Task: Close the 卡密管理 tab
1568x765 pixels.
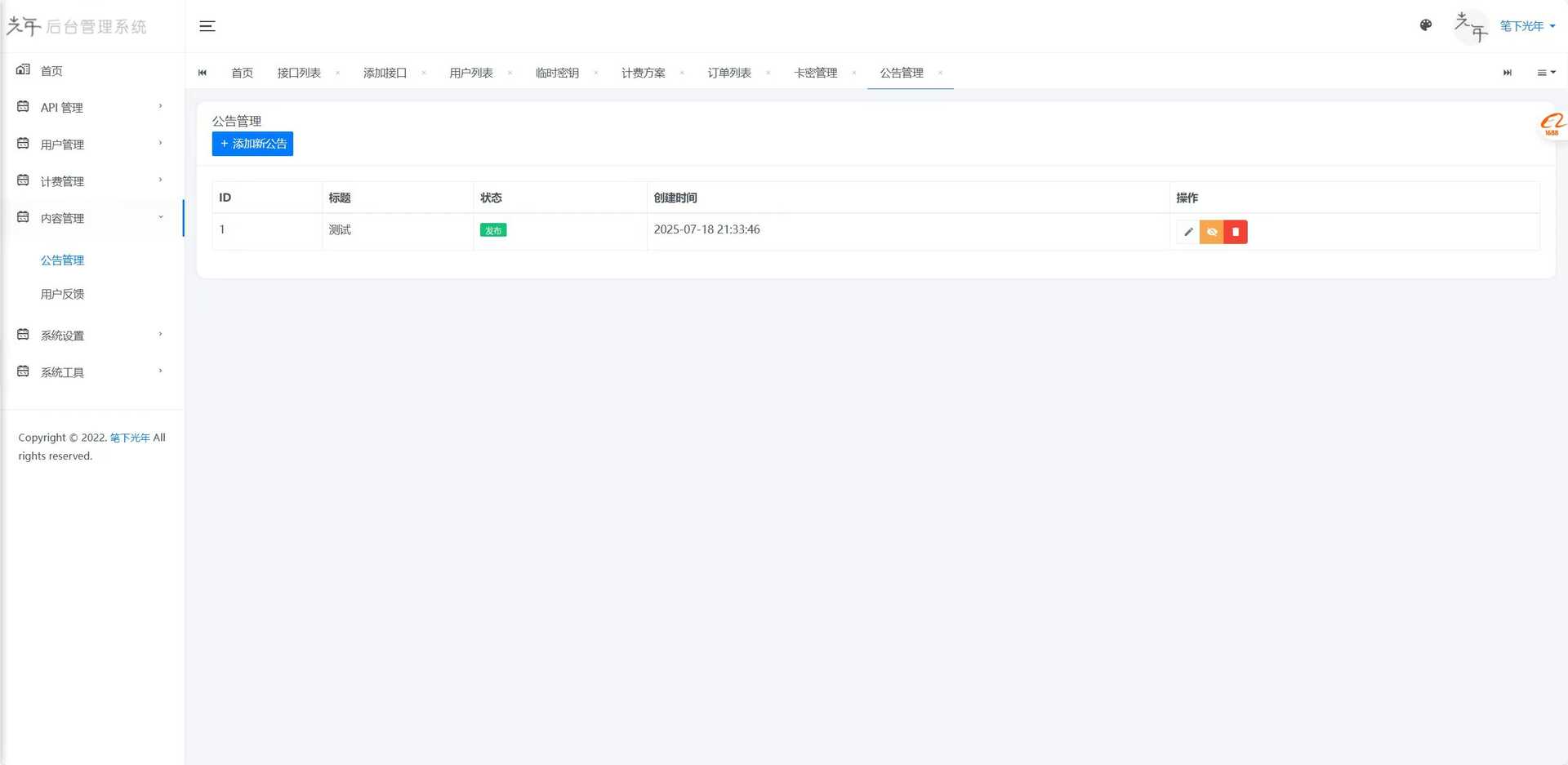Action: click(x=854, y=72)
